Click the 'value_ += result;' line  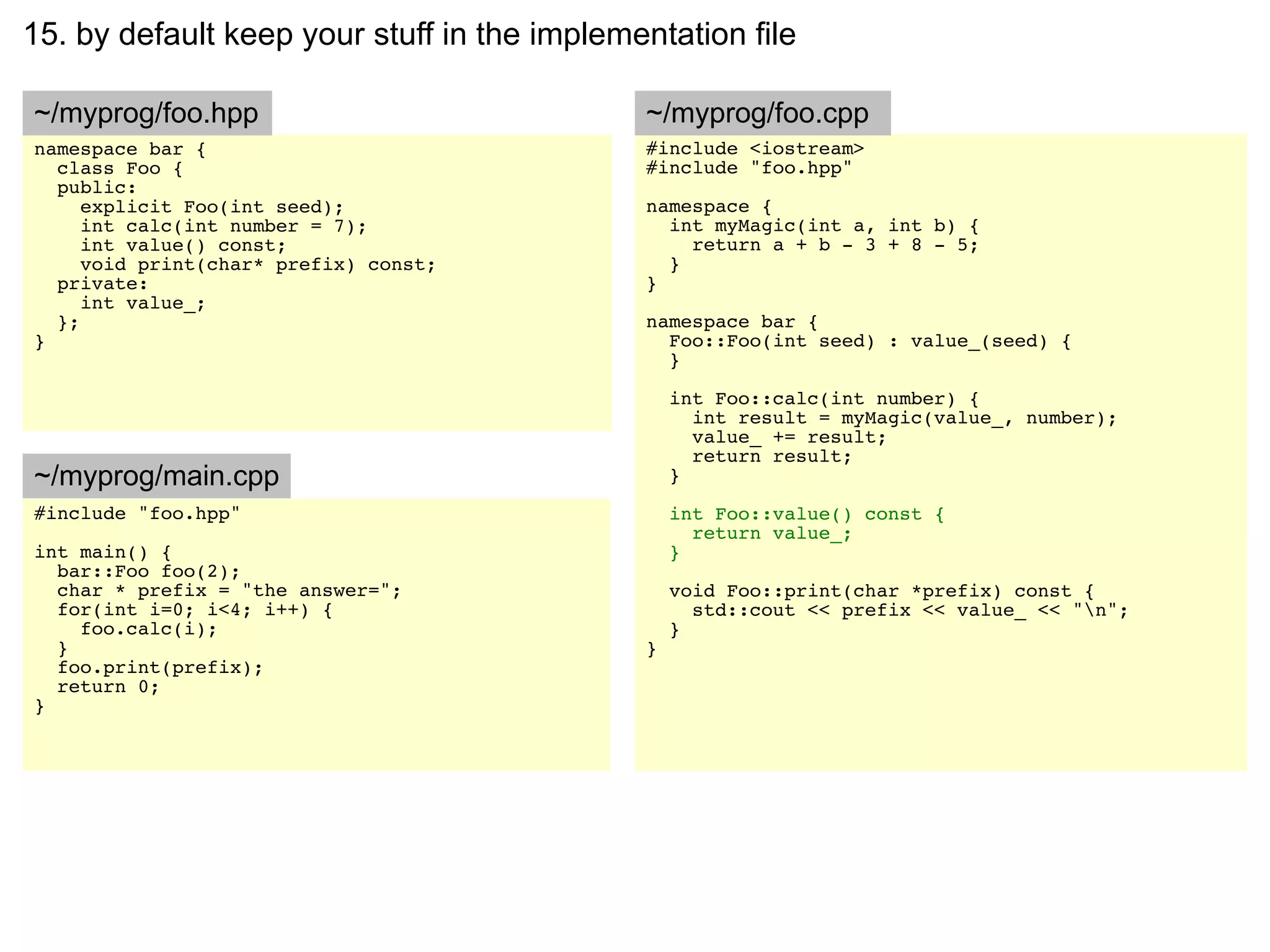tap(789, 437)
